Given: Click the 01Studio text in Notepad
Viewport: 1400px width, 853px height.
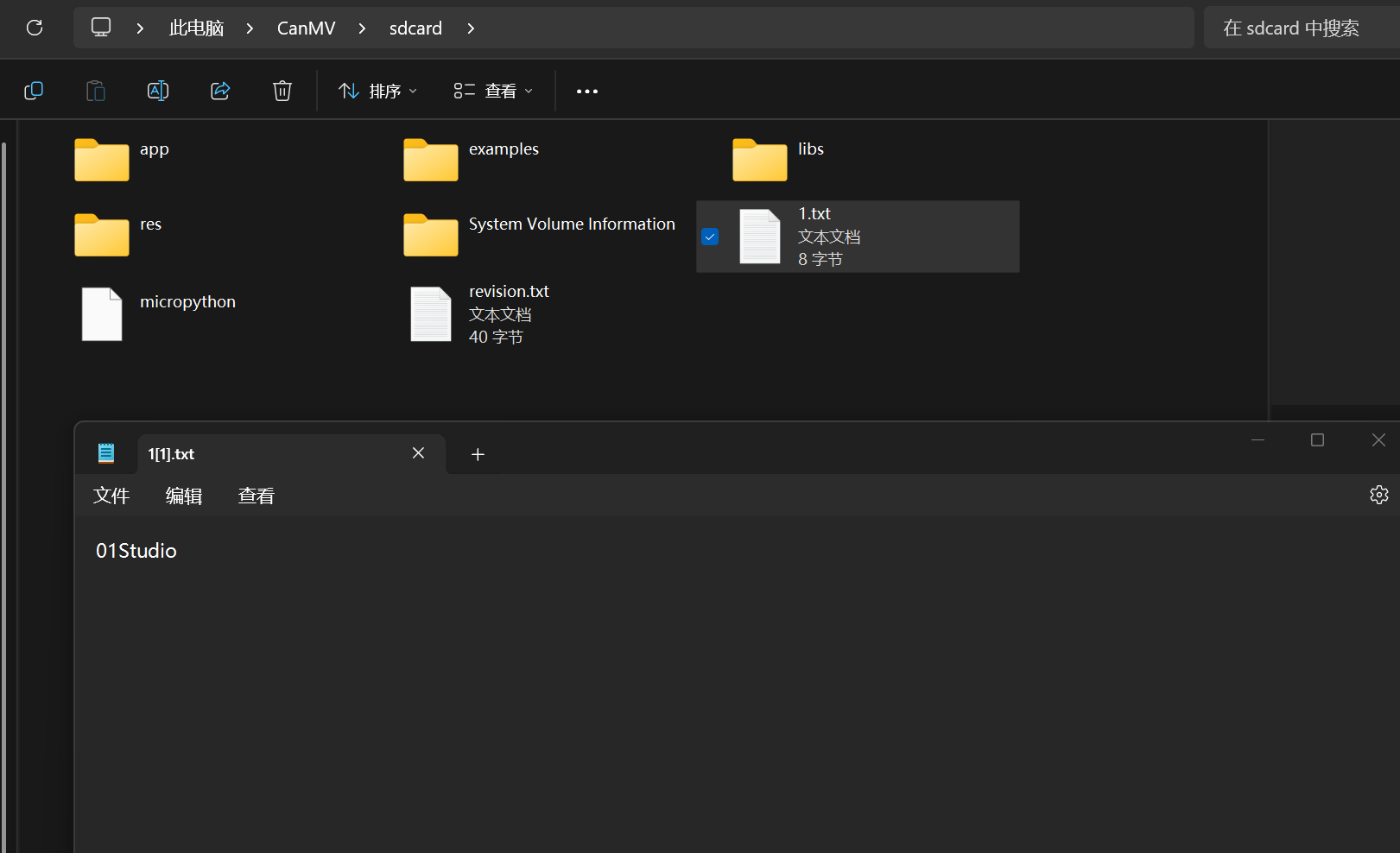Looking at the screenshot, I should 136,551.
